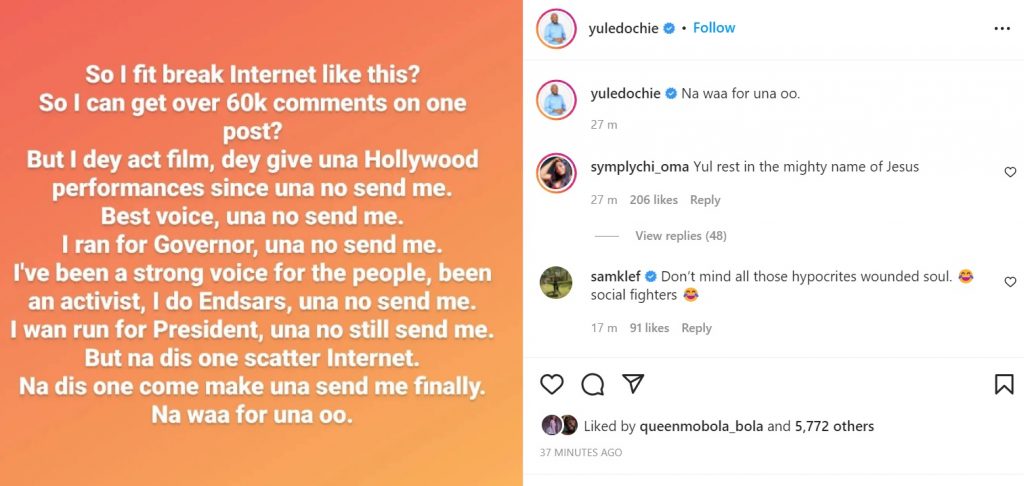The width and height of the screenshot is (1024, 486).
Task: Open three-dot more options menu
Action: 1002,29
